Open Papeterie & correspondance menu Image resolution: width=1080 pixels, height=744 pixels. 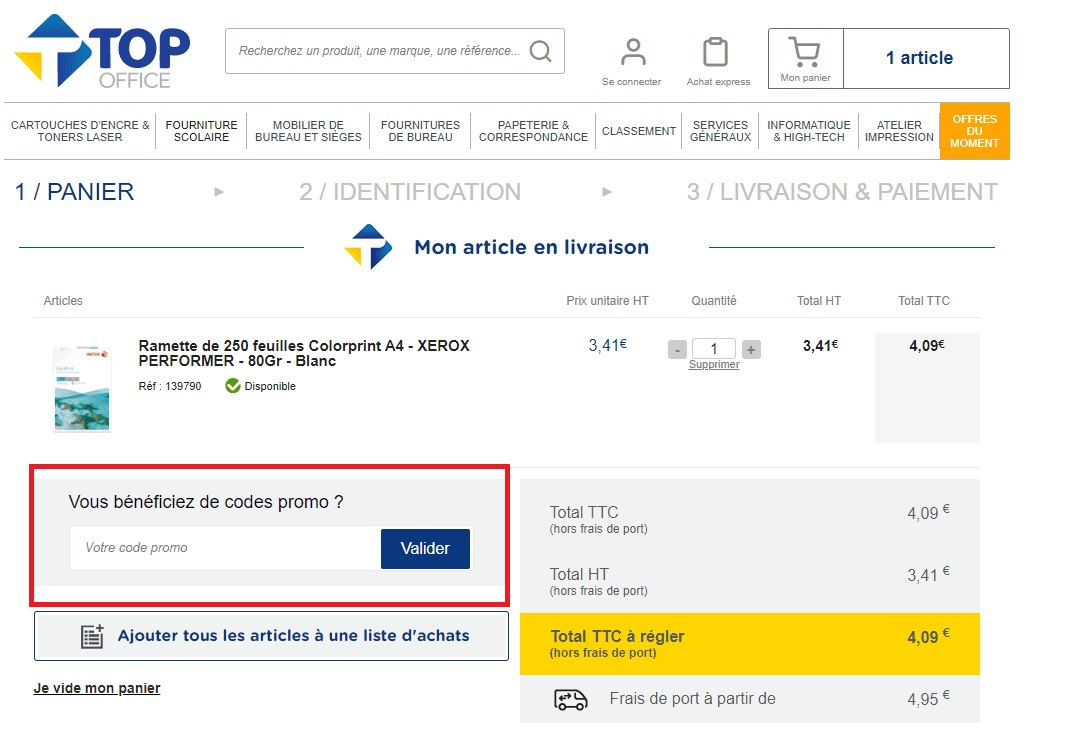(533, 131)
